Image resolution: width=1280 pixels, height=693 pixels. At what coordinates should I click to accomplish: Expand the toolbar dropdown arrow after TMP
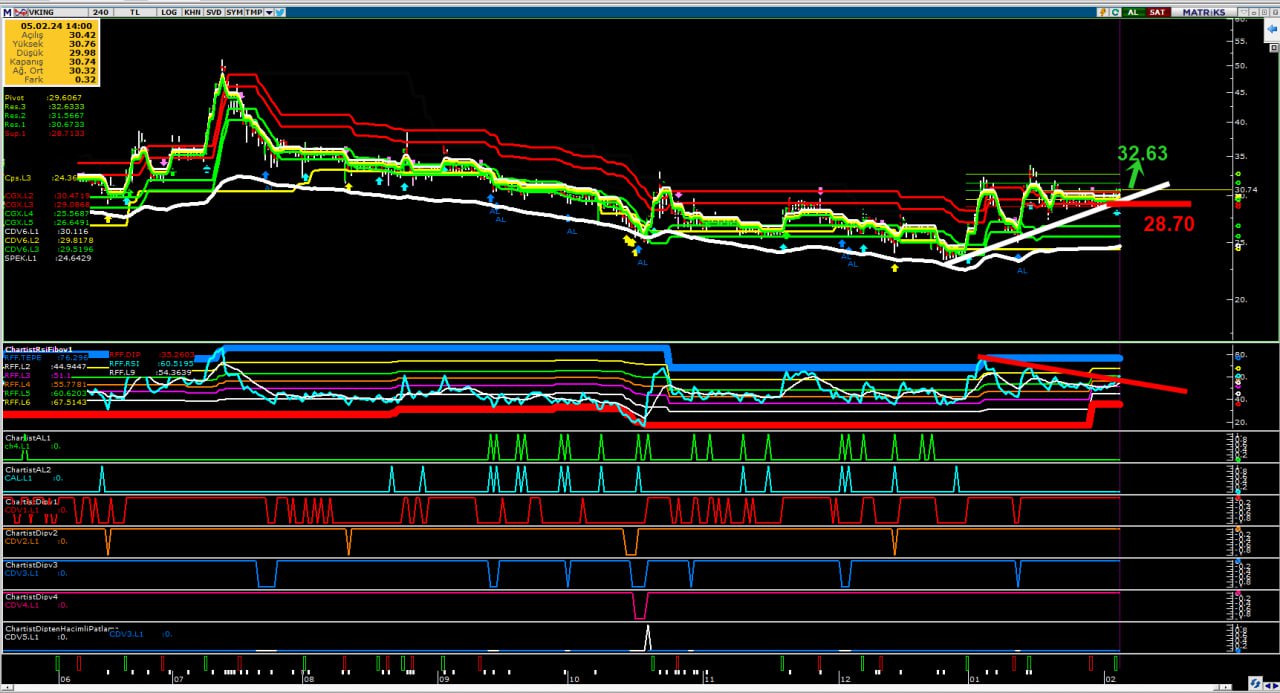269,12
